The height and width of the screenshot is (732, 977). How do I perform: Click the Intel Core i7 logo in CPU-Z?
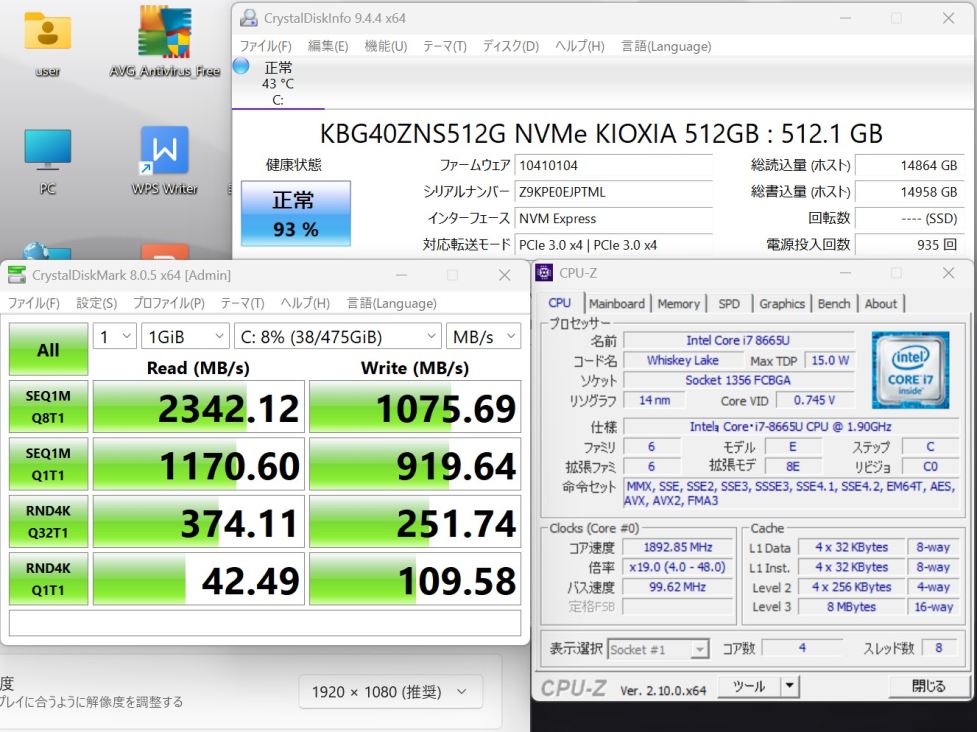[x=909, y=370]
